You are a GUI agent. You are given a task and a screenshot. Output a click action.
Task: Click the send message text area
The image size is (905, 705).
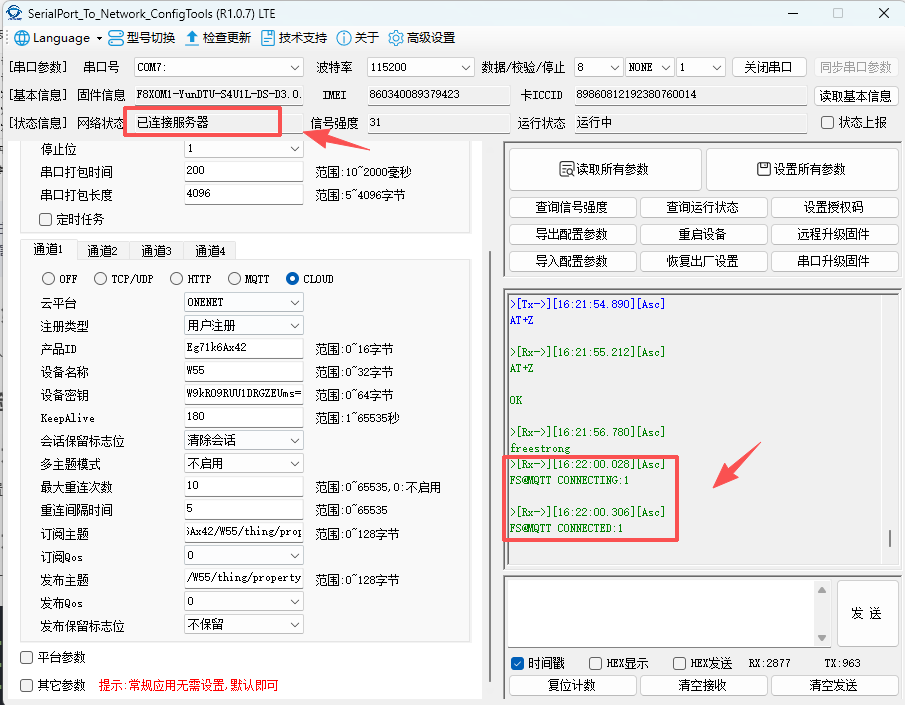pyautogui.click(x=661, y=613)
